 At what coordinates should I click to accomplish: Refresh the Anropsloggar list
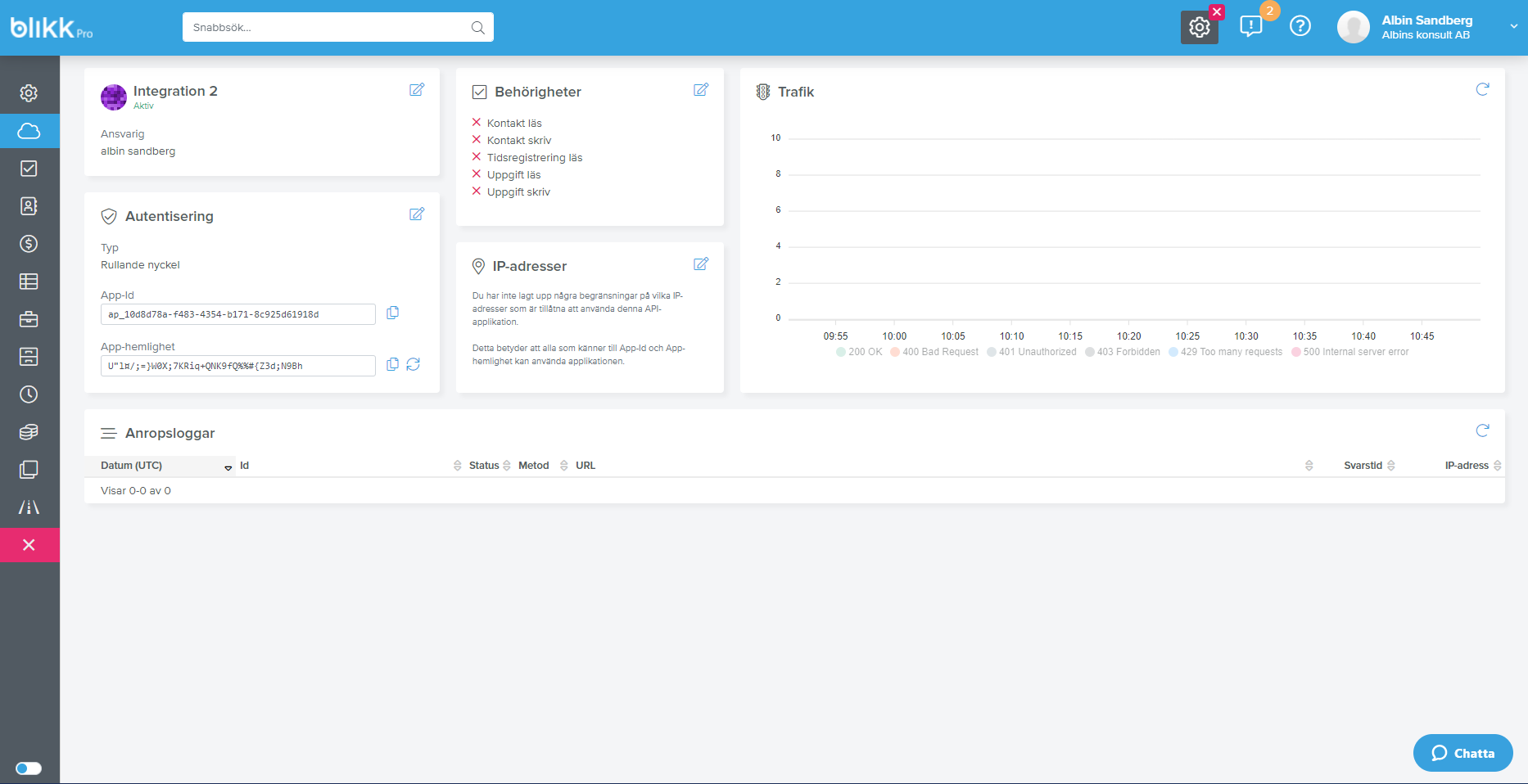point(1482,430)
